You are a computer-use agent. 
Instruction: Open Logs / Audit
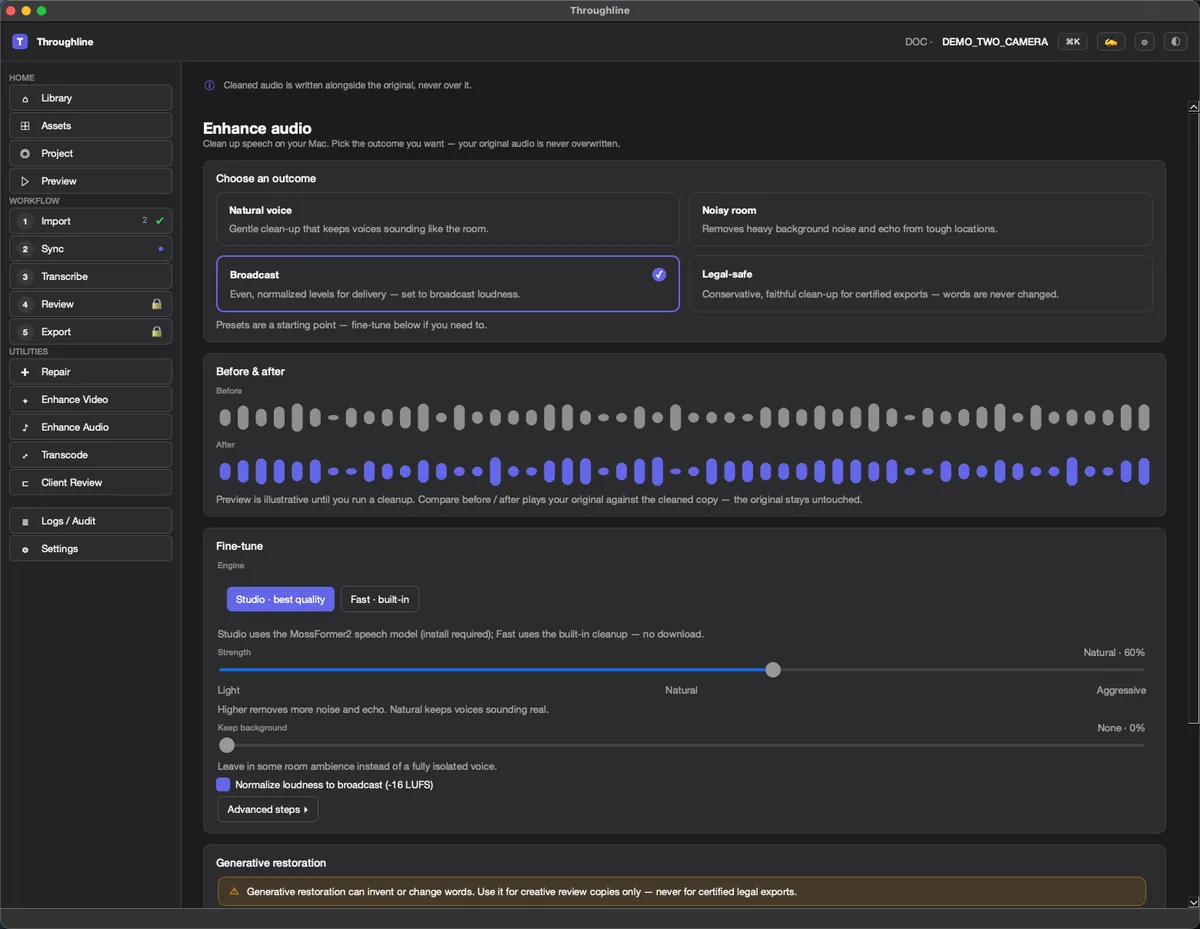90,521
